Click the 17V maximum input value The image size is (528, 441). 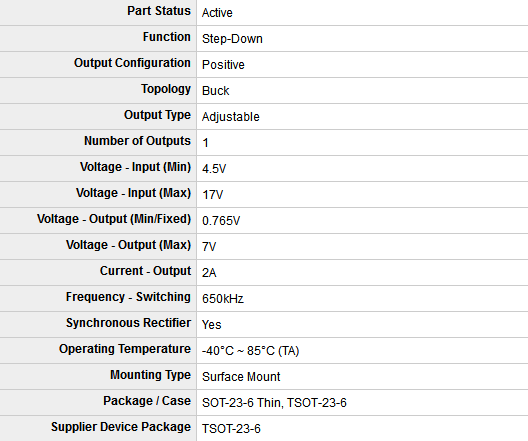[x=212, y=195]
